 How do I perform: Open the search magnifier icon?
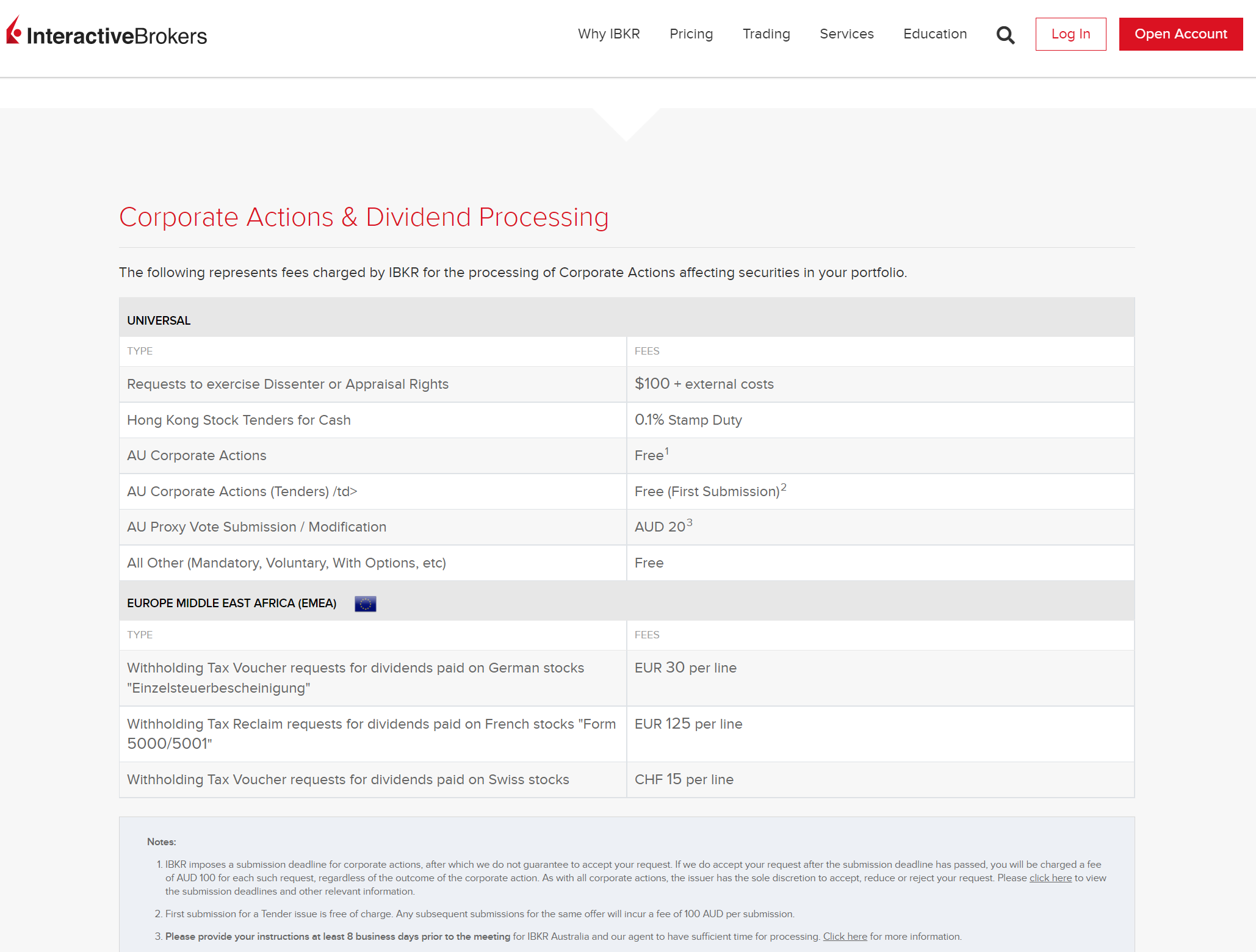point(1005,35)
